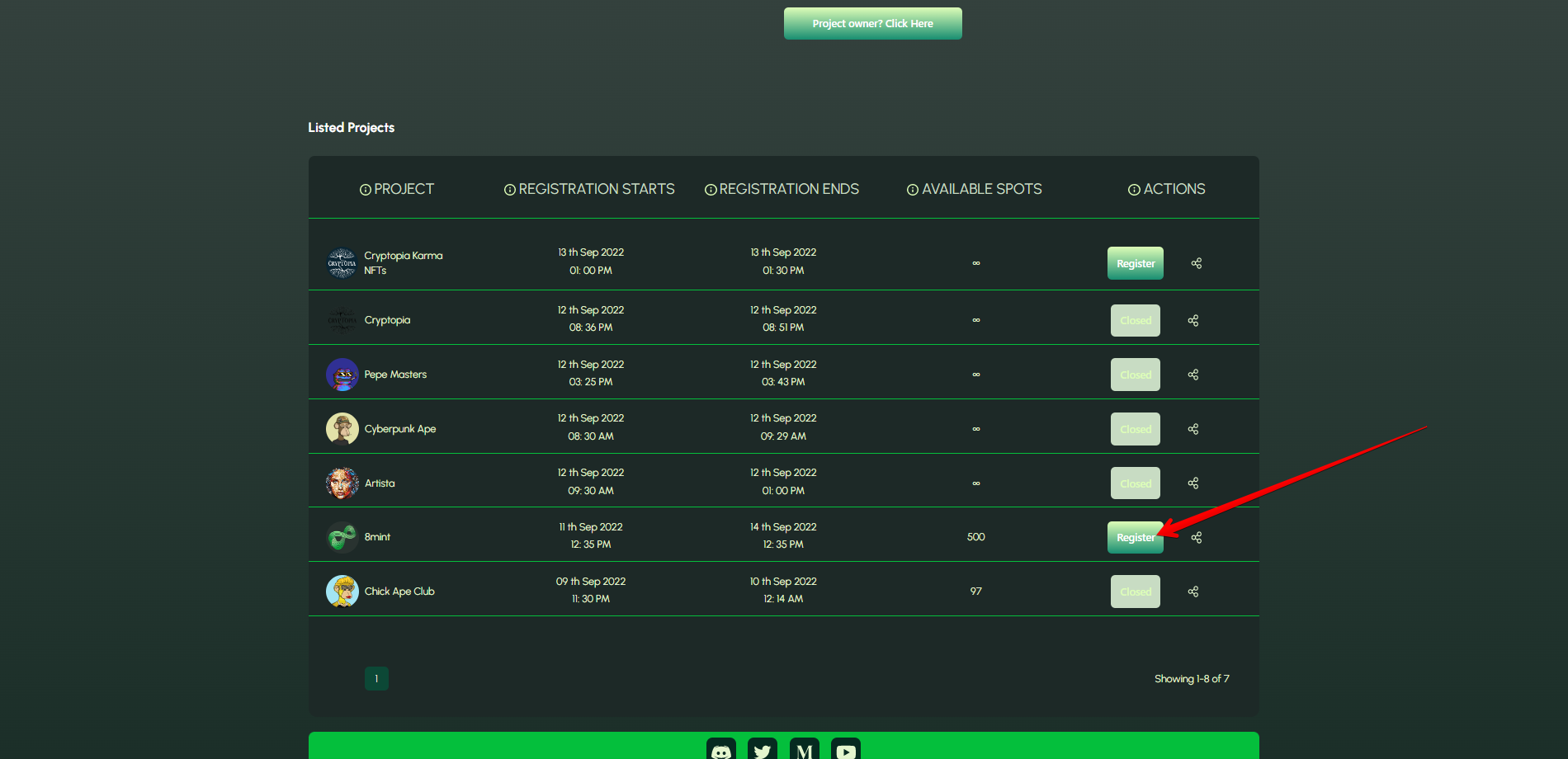Image resolution: width=1568 pixels, height=759 pixels.
Task: Go to page 1 in pagination
Action: [x=376, y=678]
